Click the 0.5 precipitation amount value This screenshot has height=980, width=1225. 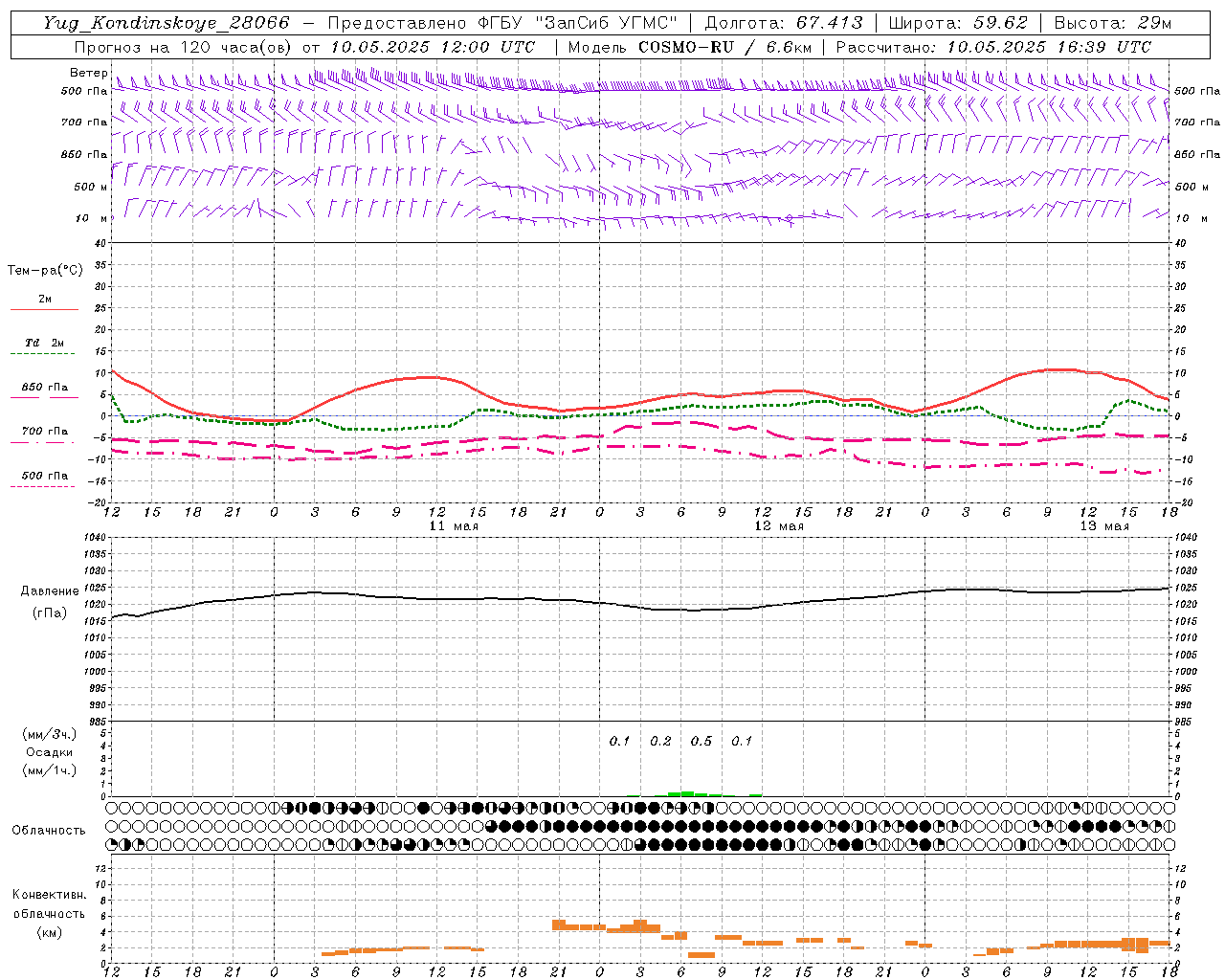pos(702,741)
